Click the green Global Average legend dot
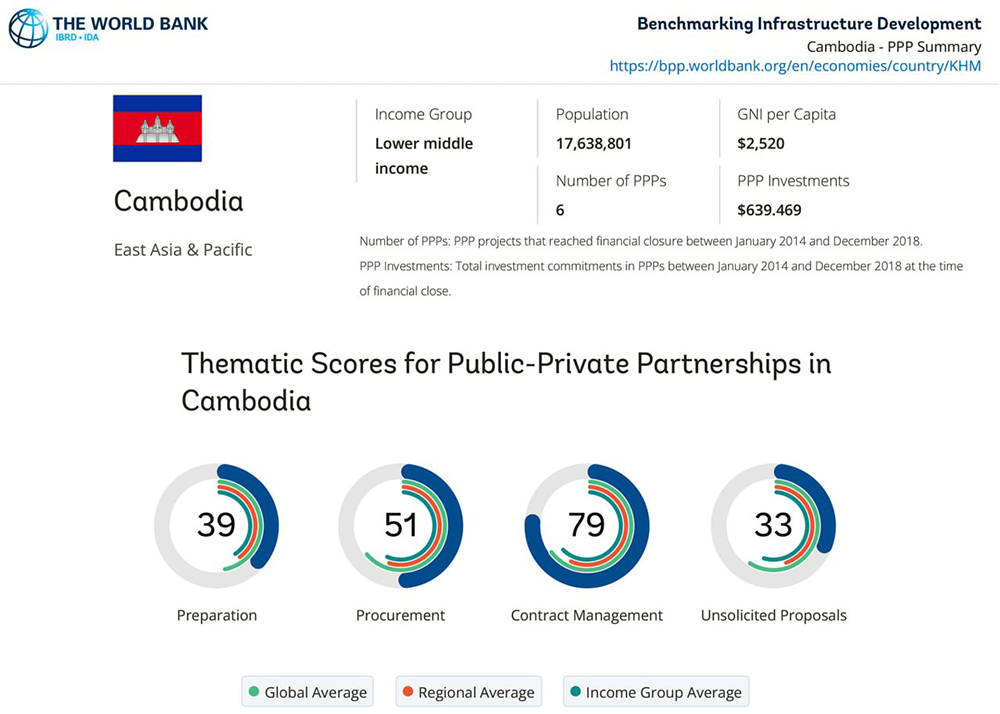Screen dimensions: 1000x714 pos(254,692)
